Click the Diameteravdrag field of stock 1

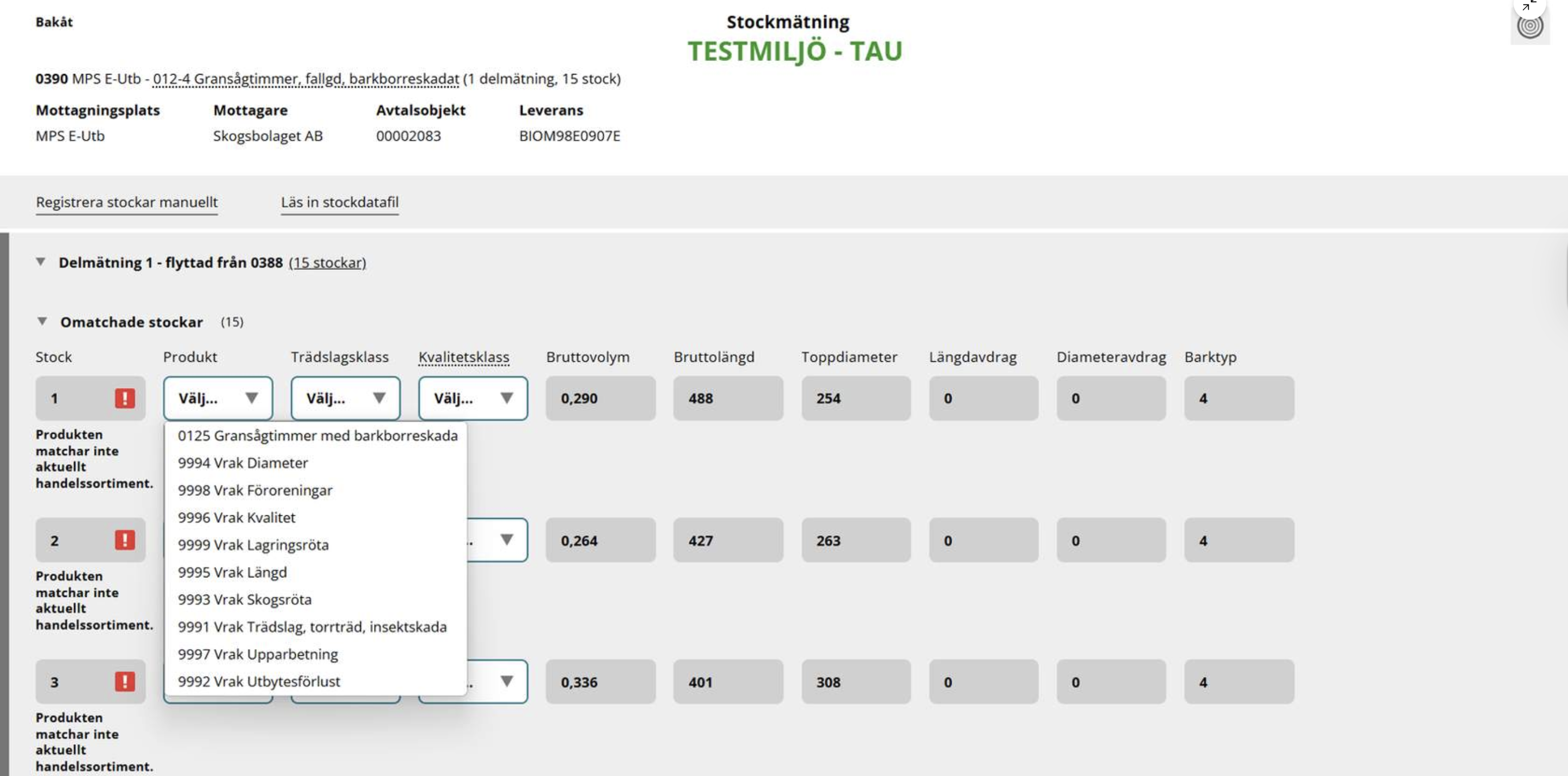(1111, 398)
